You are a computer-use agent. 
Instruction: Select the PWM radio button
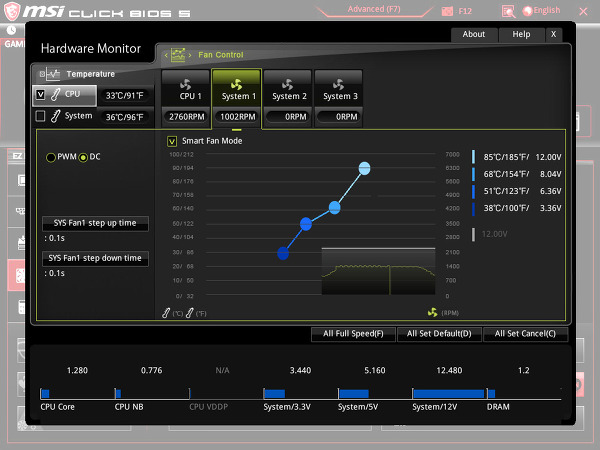[x=51, y=157]
